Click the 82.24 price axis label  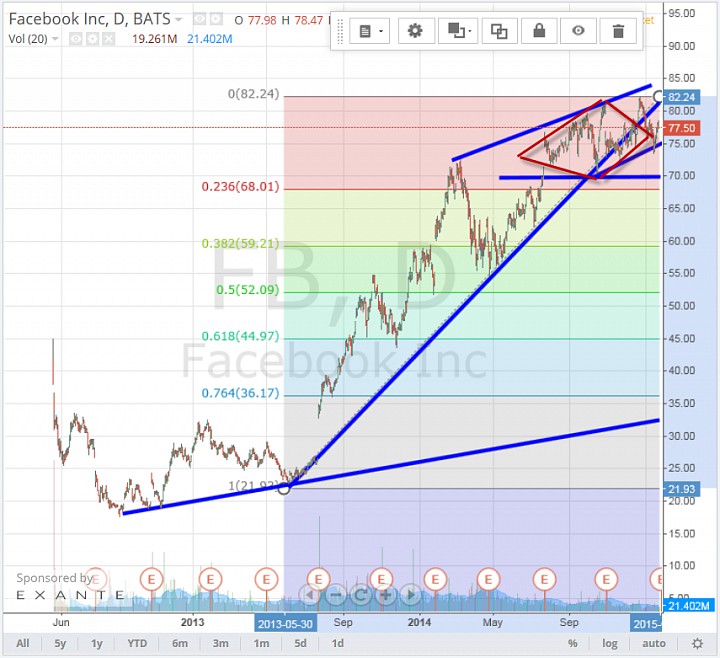pyautogui.click(x=681, y=97)
